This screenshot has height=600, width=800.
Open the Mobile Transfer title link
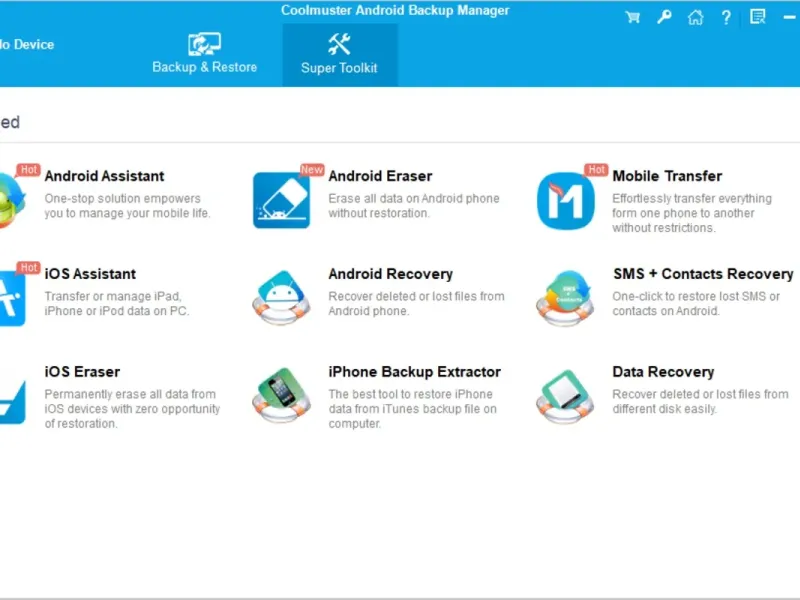pyautogui.click(x=667, y=176)
